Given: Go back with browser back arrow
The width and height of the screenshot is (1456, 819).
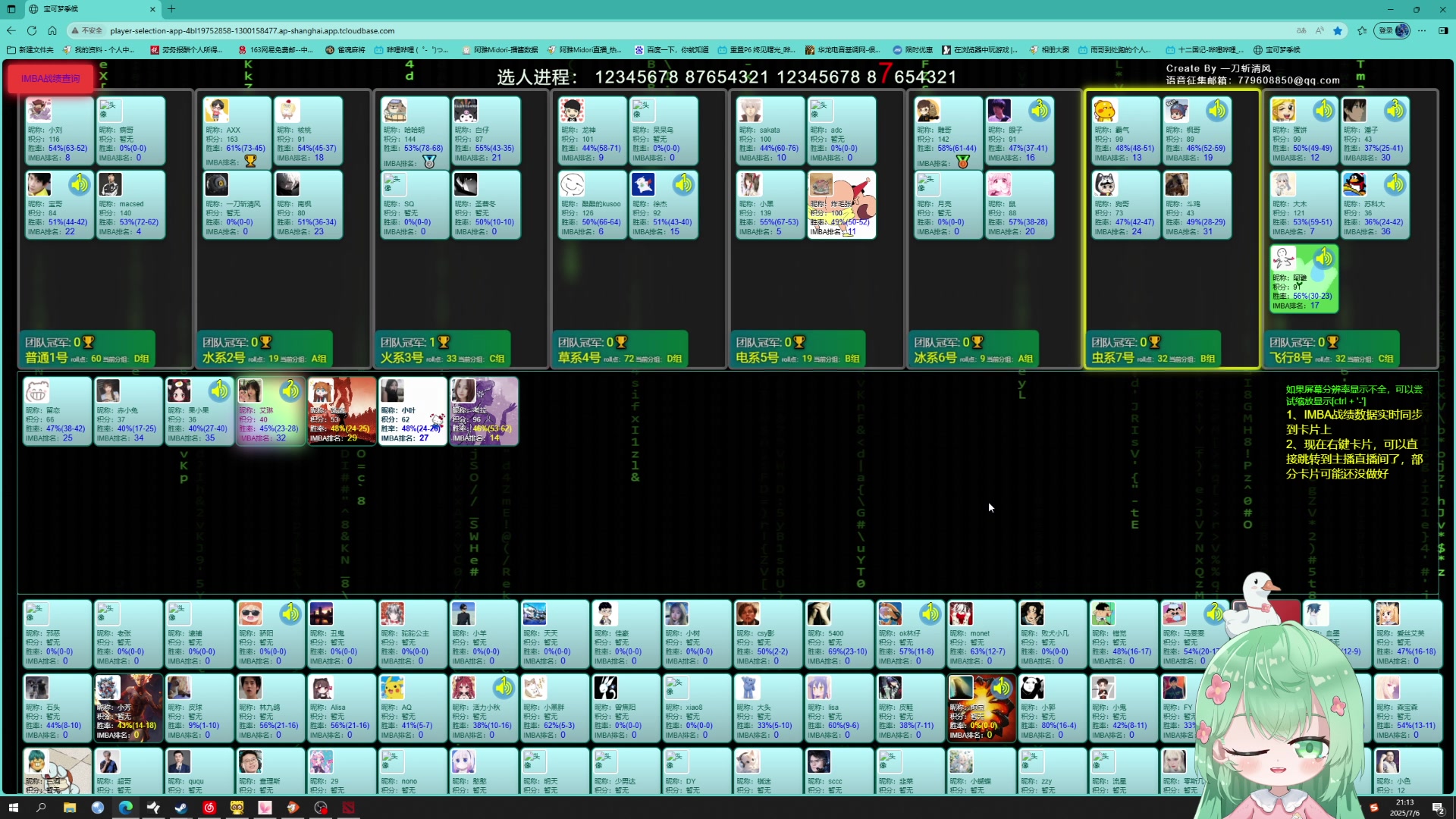Looking at the screenshot, I should click(11, 31).
